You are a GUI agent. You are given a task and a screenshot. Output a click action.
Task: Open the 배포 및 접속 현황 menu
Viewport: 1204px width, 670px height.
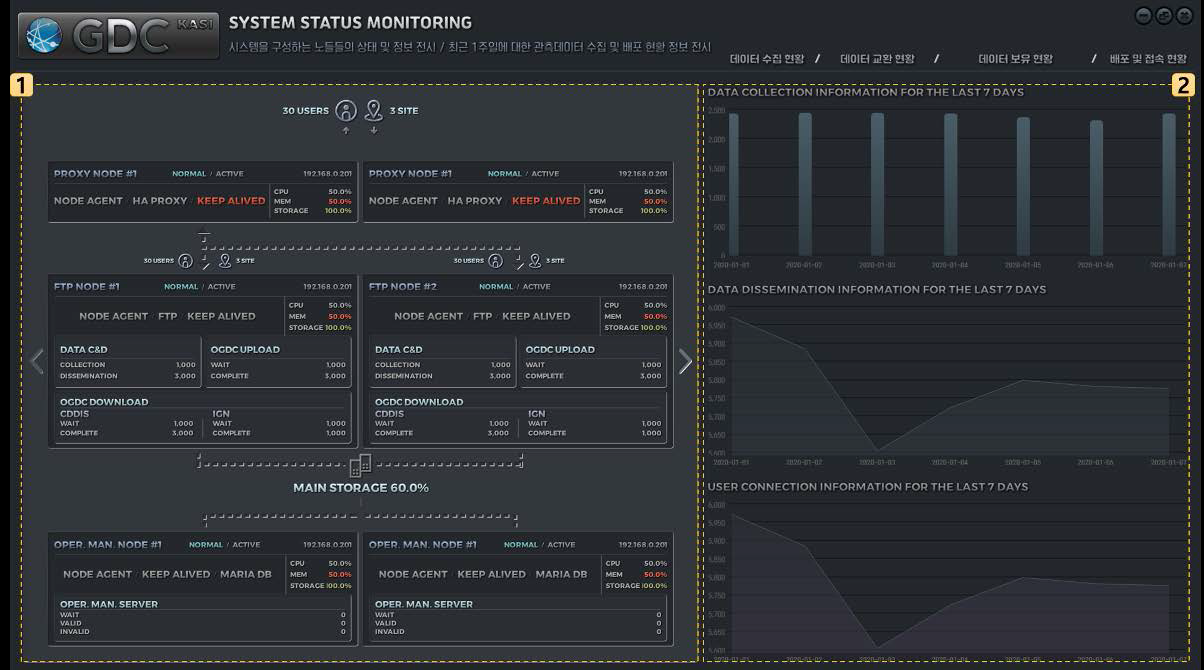point(1147,59)
